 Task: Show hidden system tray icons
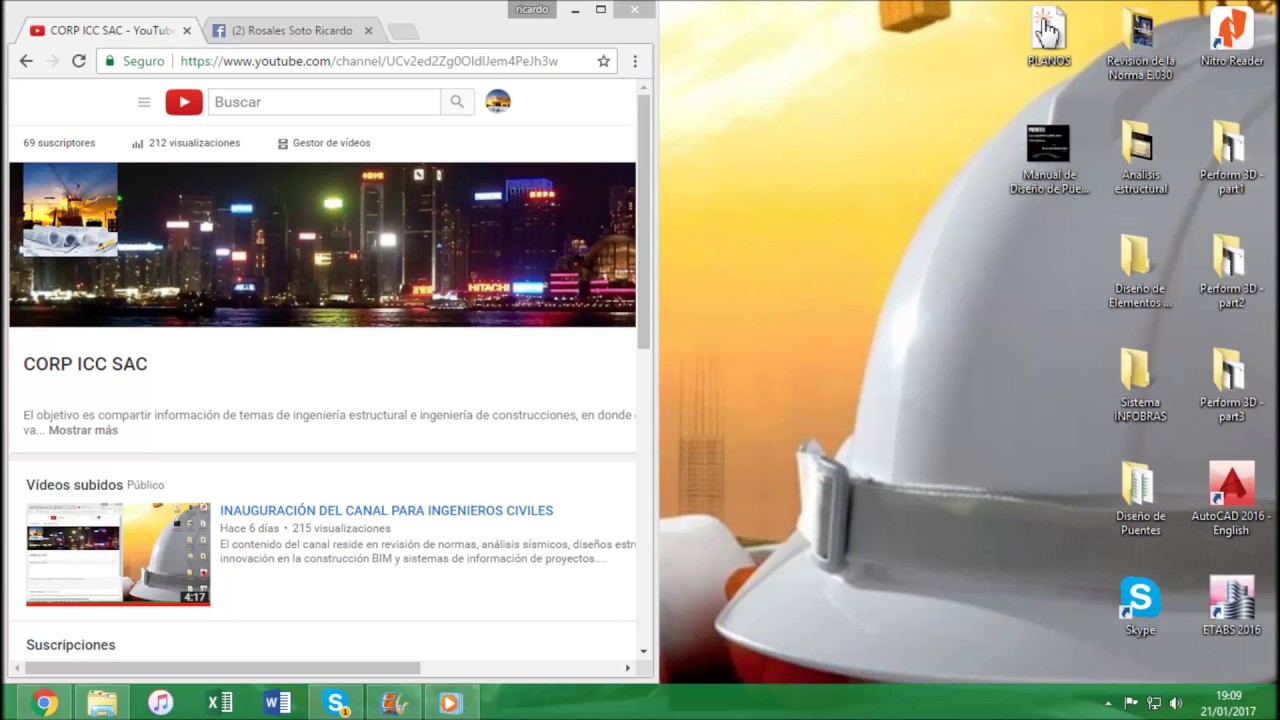pos(1107,704)
